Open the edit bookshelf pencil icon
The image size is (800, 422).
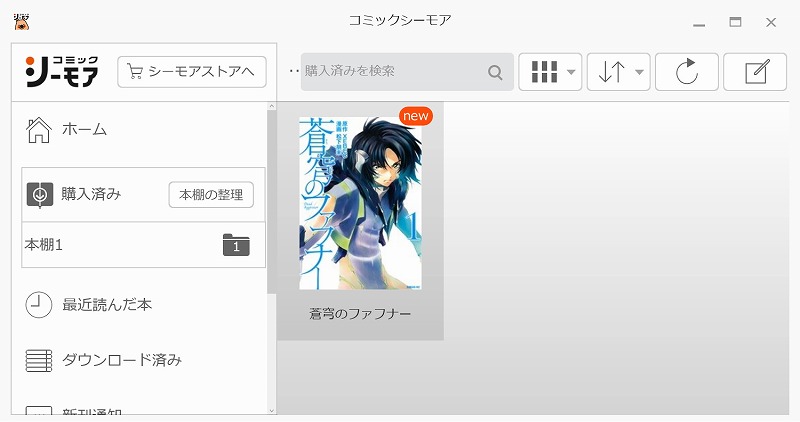click(x=755, y=71)
